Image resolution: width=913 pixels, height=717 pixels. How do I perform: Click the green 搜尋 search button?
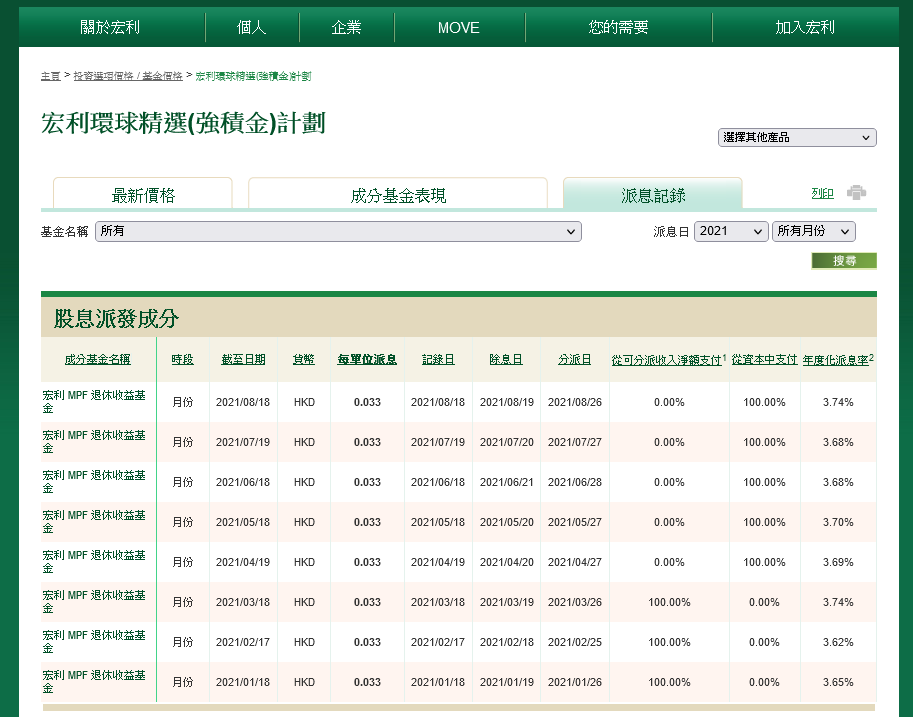844,261
